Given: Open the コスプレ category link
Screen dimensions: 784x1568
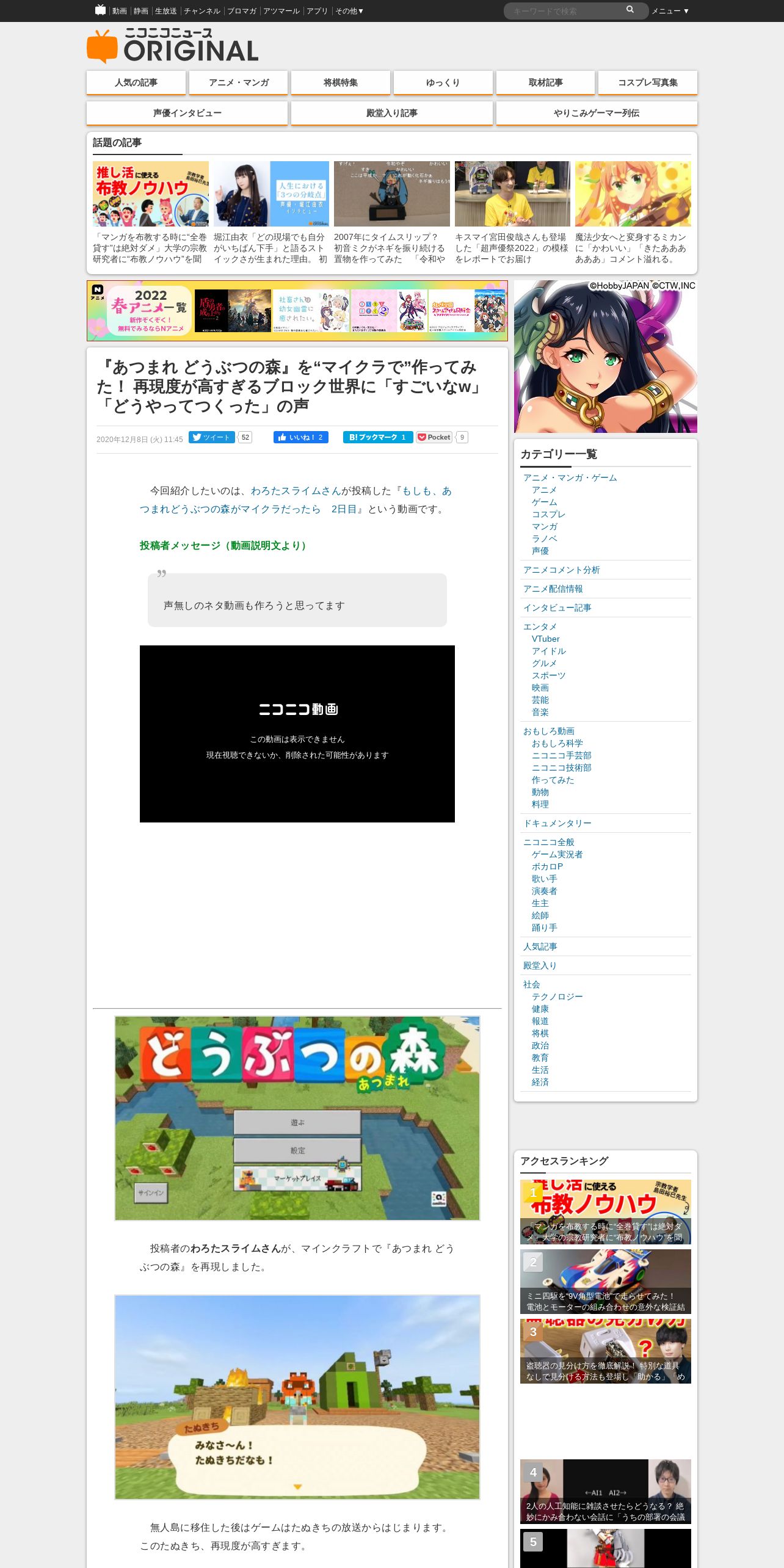Looking at the screenshot, I should pyautogui.click(x=548, y=514).
